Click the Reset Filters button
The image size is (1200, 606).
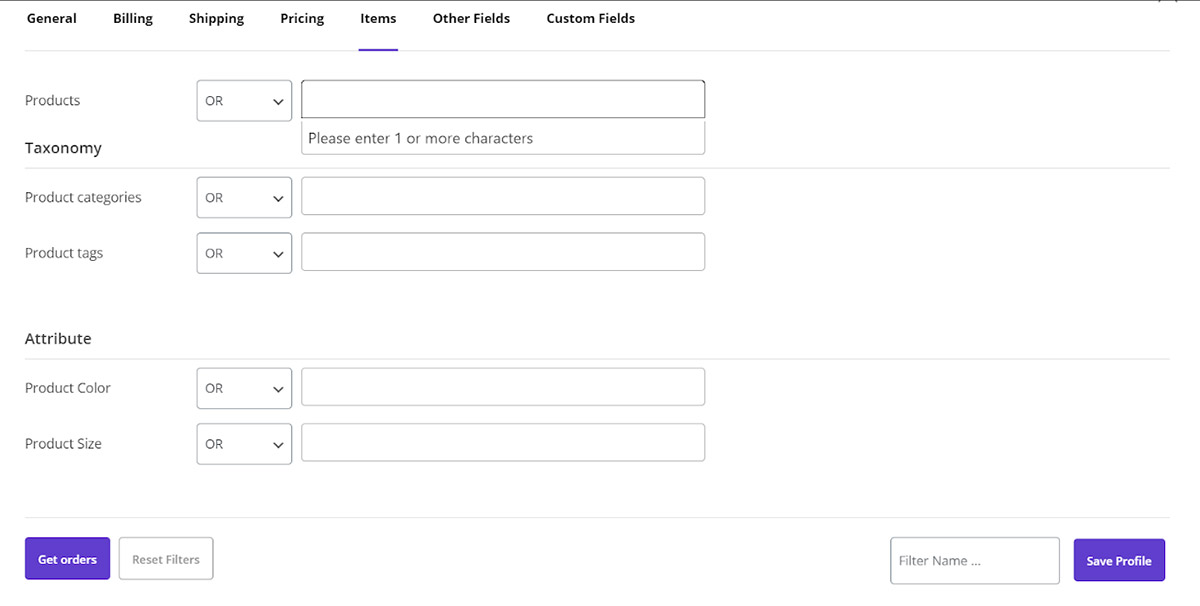click(x=166, y=559)
